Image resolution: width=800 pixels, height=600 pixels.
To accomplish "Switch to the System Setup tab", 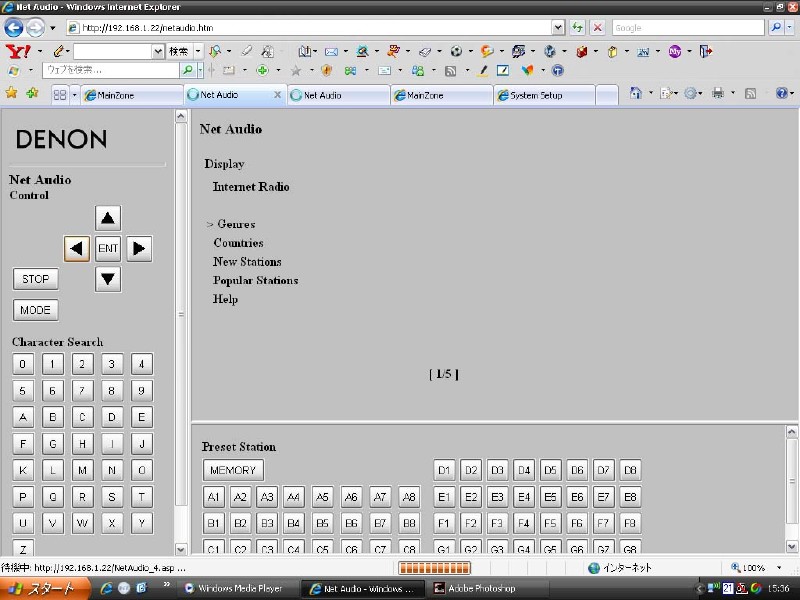I will point(545,95).
